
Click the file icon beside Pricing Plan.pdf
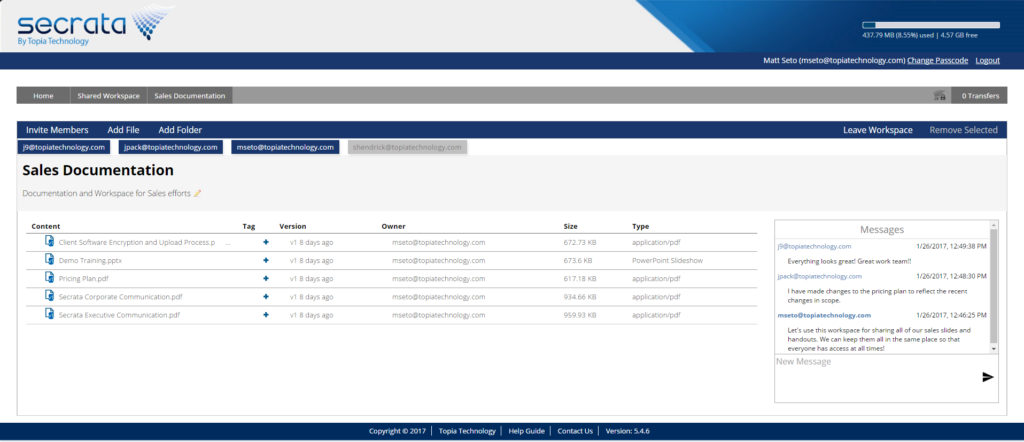tap(49, 277)
